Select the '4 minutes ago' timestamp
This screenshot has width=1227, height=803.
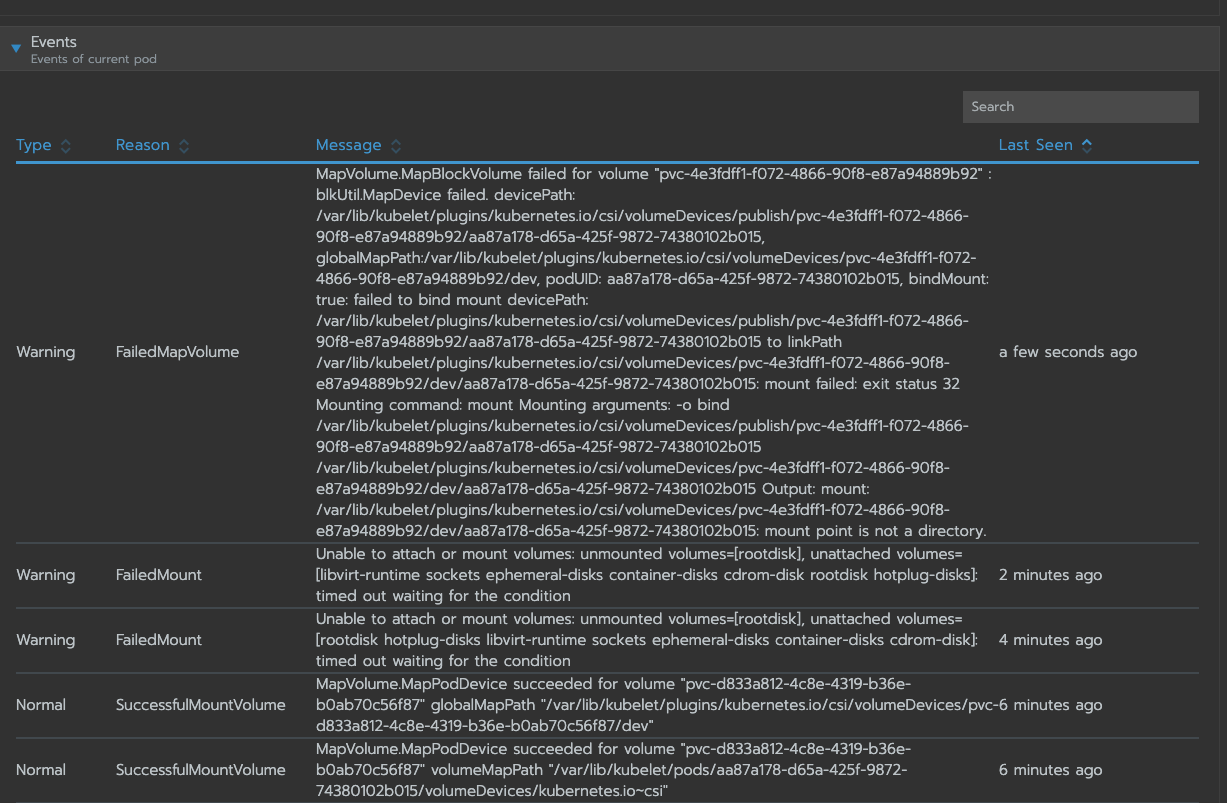point(1051,640)
